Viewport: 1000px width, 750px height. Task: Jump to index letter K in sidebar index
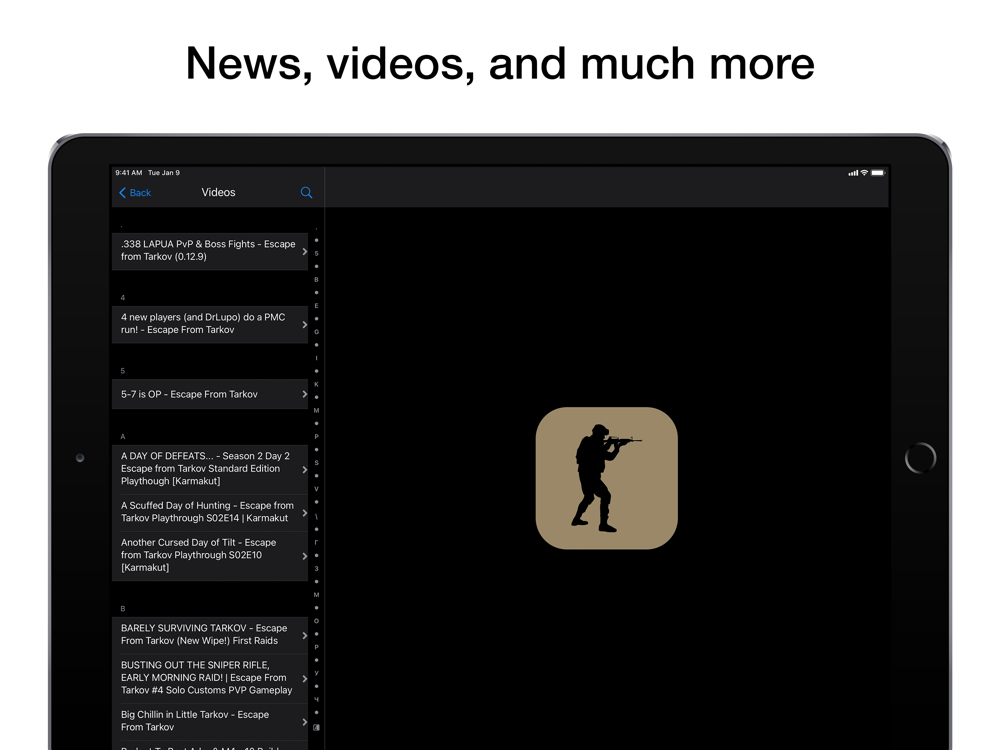pyautogui.click(x=316, y=385)
